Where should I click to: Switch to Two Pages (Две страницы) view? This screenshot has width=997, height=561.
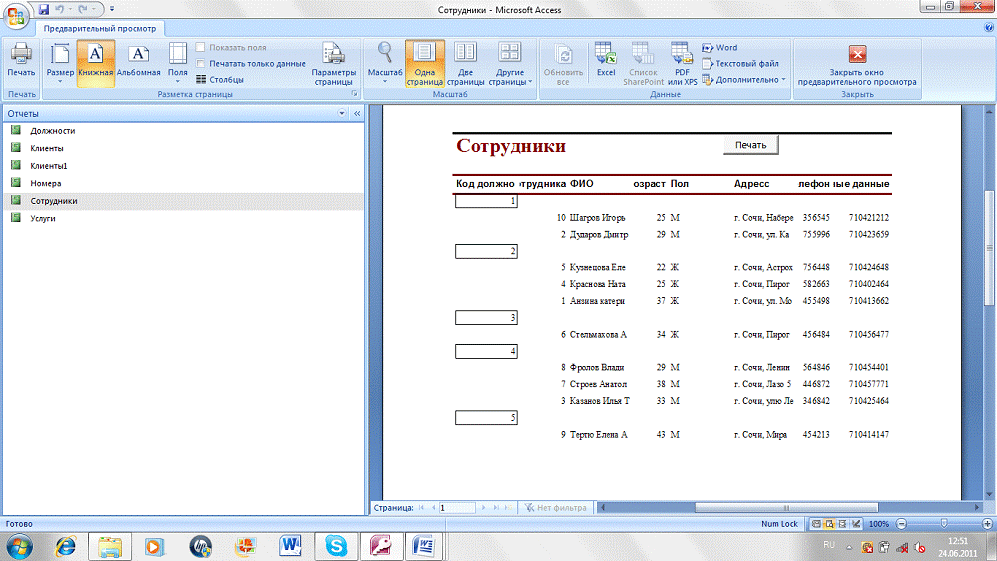click(465, 62)
